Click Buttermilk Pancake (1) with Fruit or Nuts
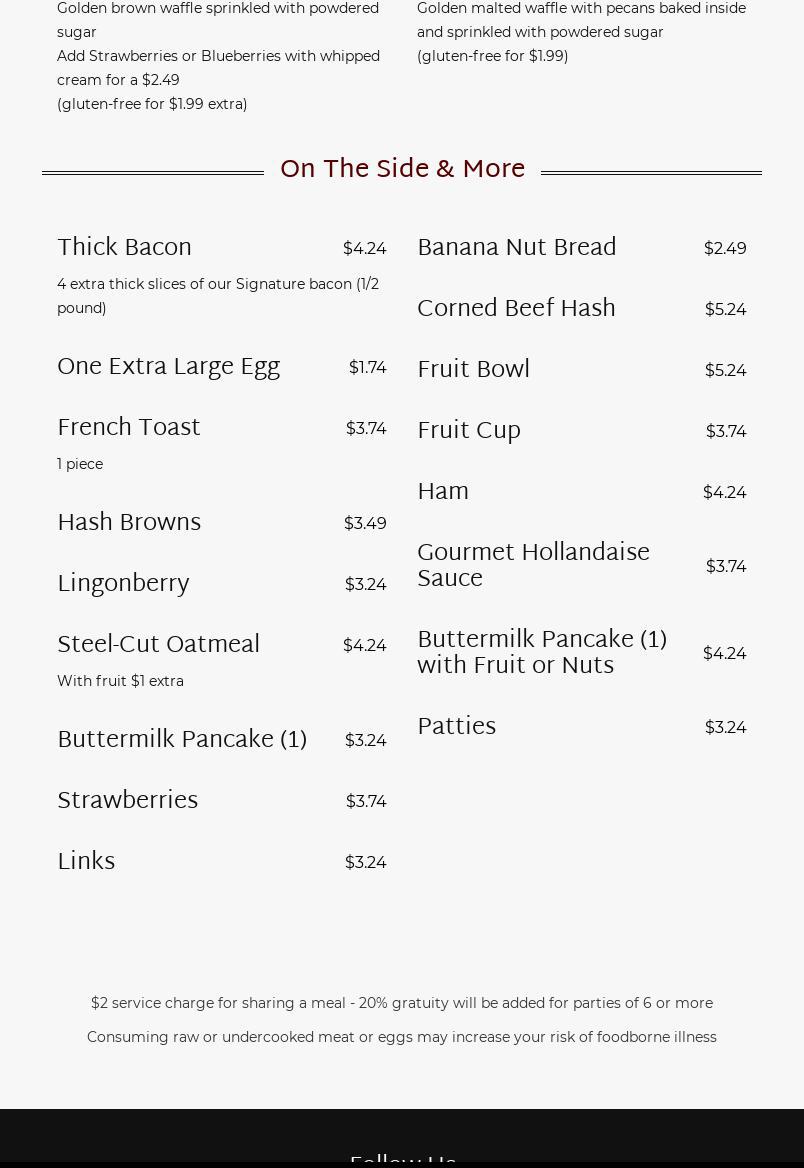 (541, 652)
